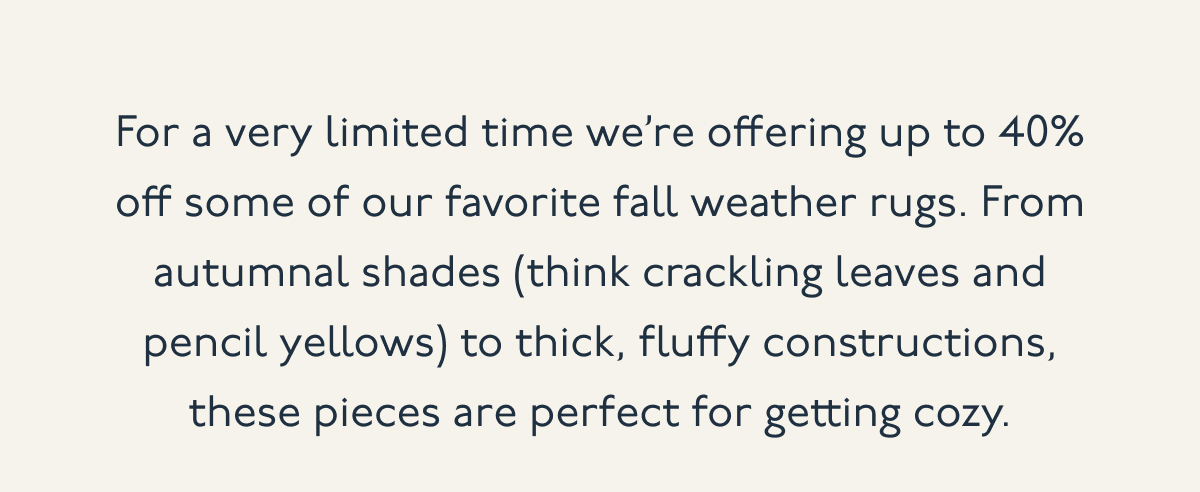Screen dimensions: 1200x492
Task: Click the word "constructions,"
Action: 908,345
